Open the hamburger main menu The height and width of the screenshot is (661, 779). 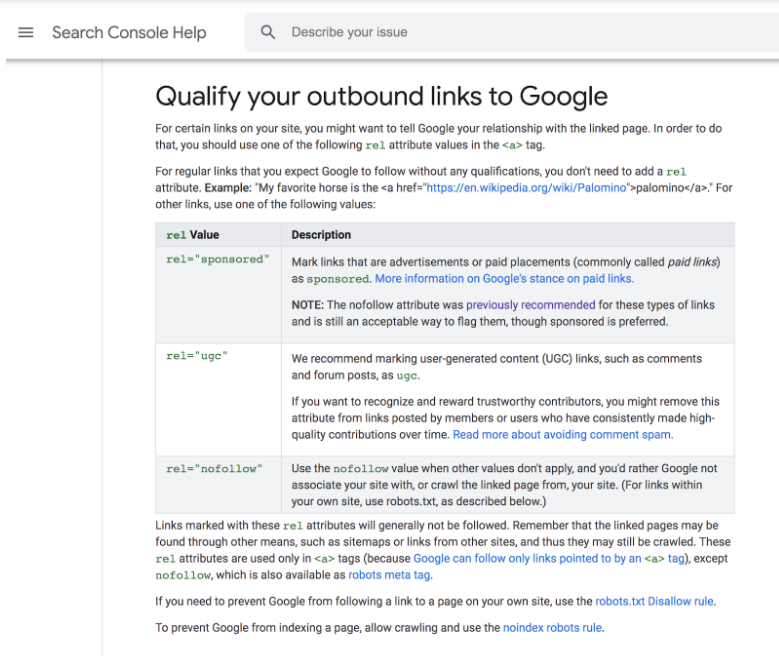pos(26,33)
